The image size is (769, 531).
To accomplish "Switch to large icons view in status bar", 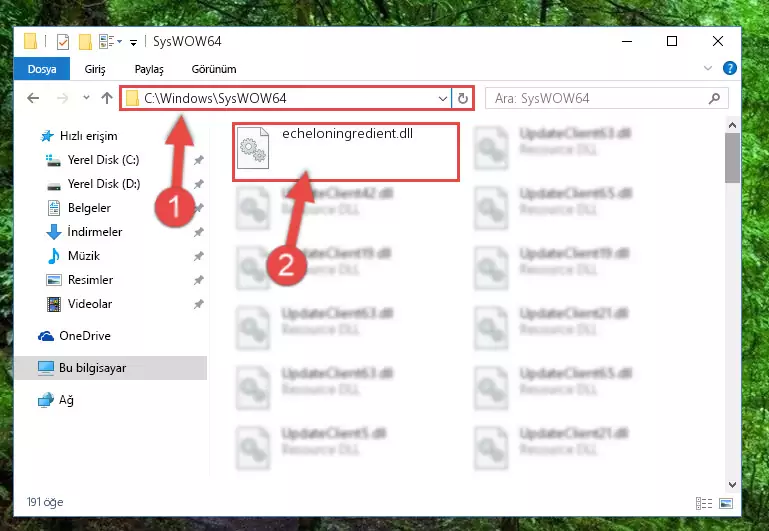I will [726, 503].
